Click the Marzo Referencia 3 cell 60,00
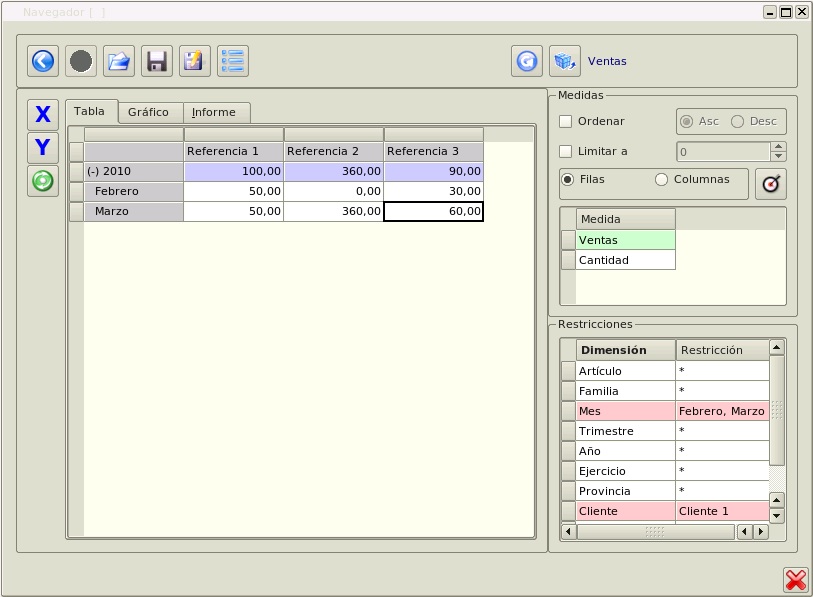The image size is (813, 597). [433, 212]
